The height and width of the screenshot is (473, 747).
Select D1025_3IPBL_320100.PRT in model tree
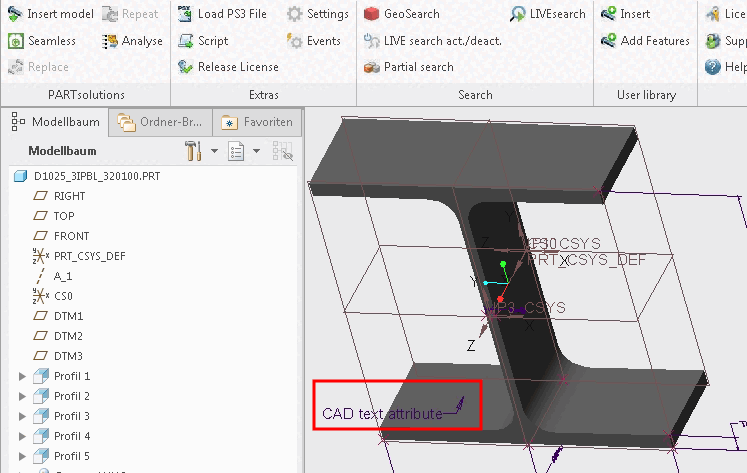pos(97,176)
